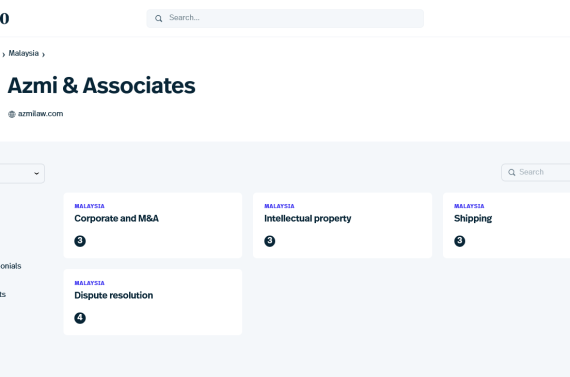Click the magnifier icon in top search bar
The image size is (570, 377).
(x=158, y=18)
